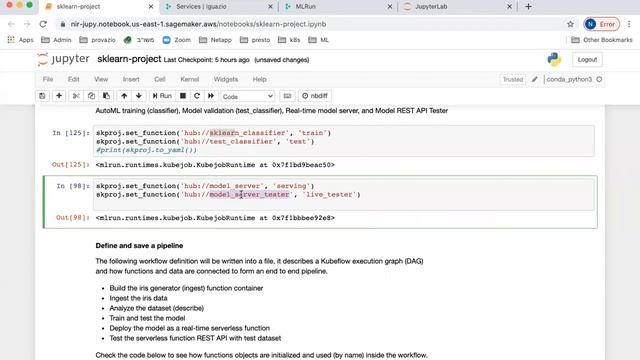
Task: Run the selected cell
Action: [162, 96]
